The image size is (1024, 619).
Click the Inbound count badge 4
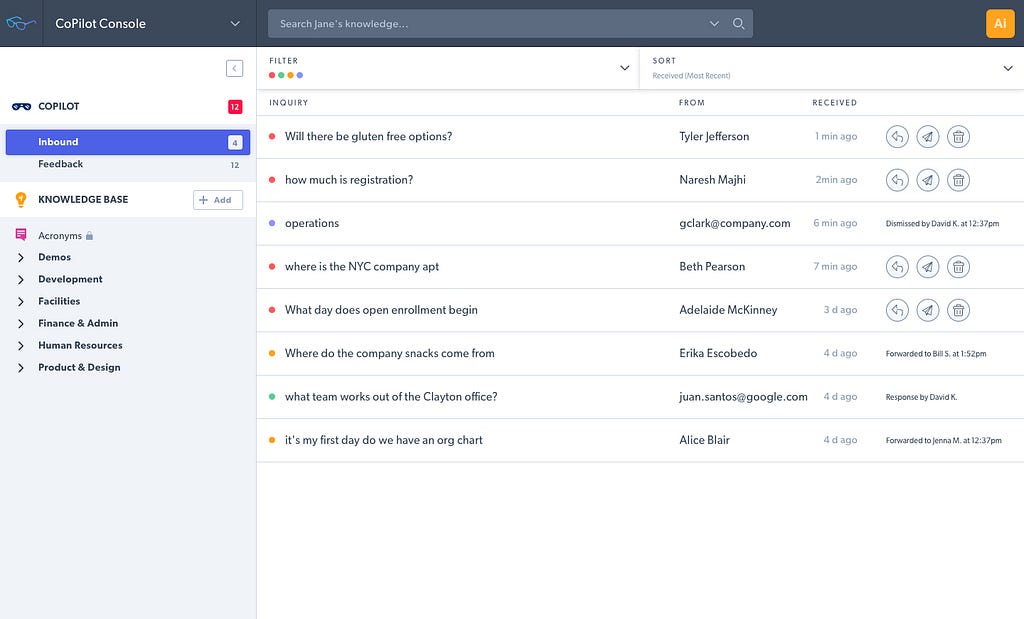point(235,142)
